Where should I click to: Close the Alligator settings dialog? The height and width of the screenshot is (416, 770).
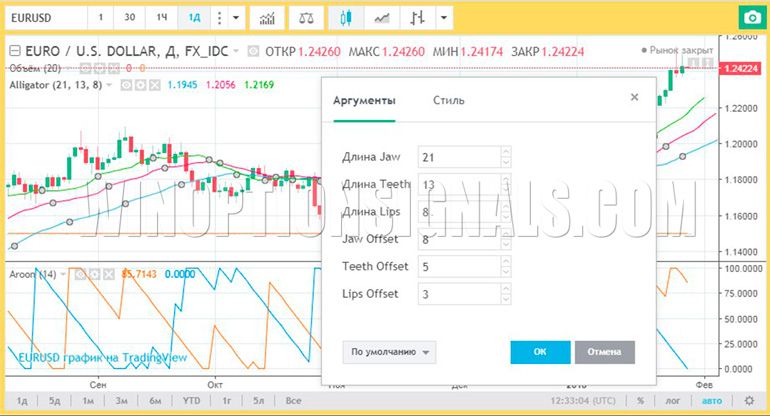[634, 97]
